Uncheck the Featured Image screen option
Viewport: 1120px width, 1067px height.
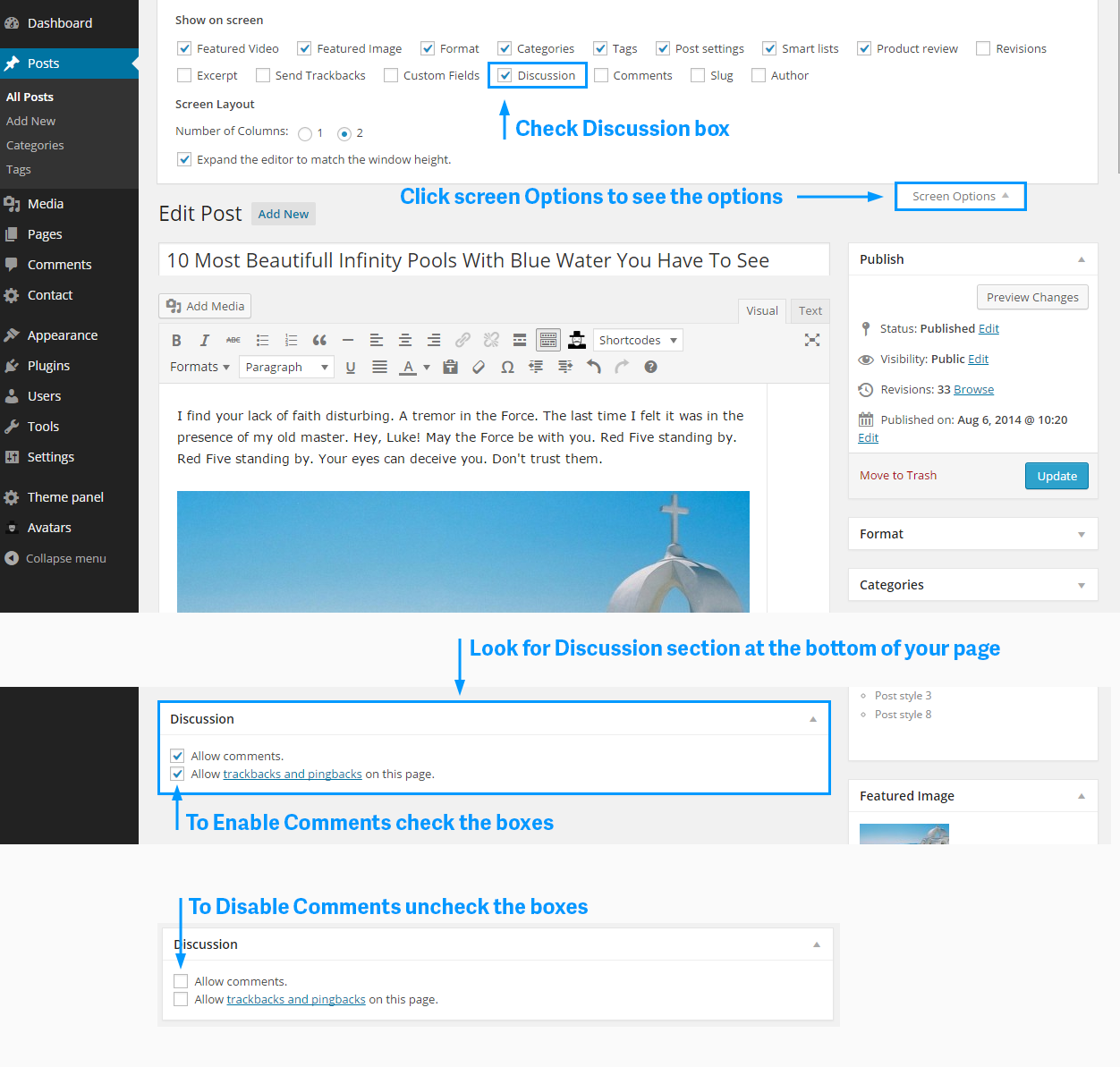click(x=304, y=48)
